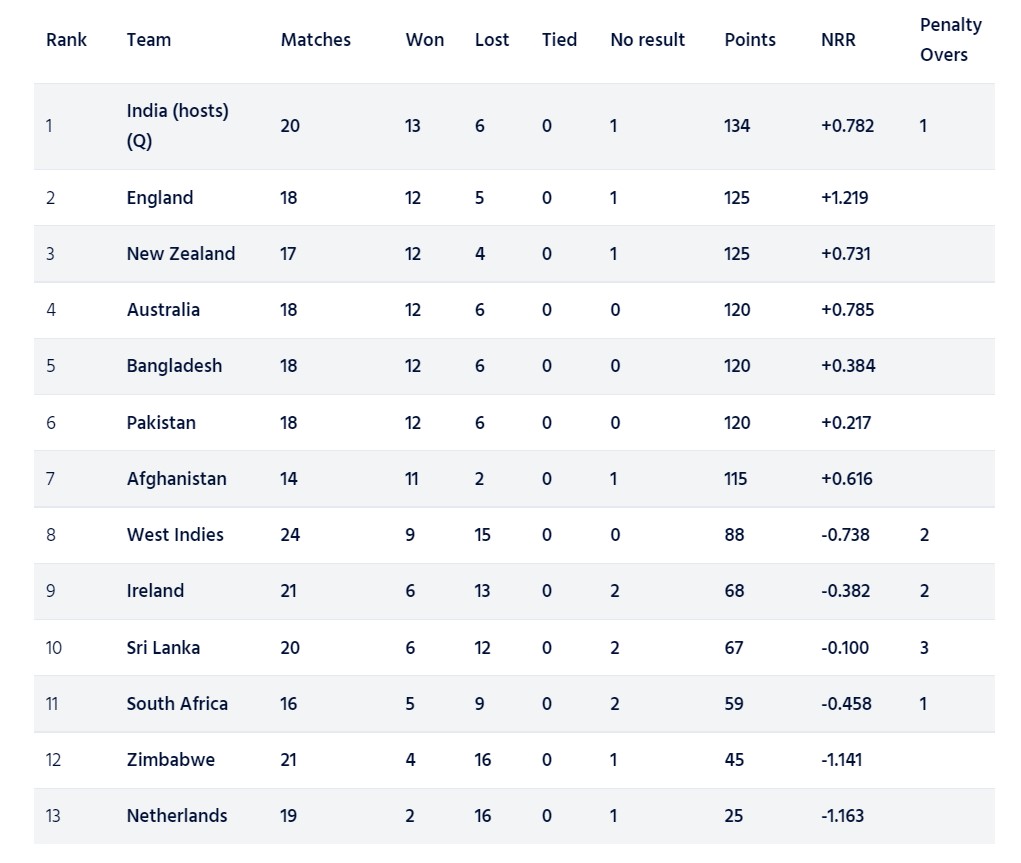Click the Points column header
Image resolution: width=1021 pixels, height=863 pixels.
coord(750,40)
